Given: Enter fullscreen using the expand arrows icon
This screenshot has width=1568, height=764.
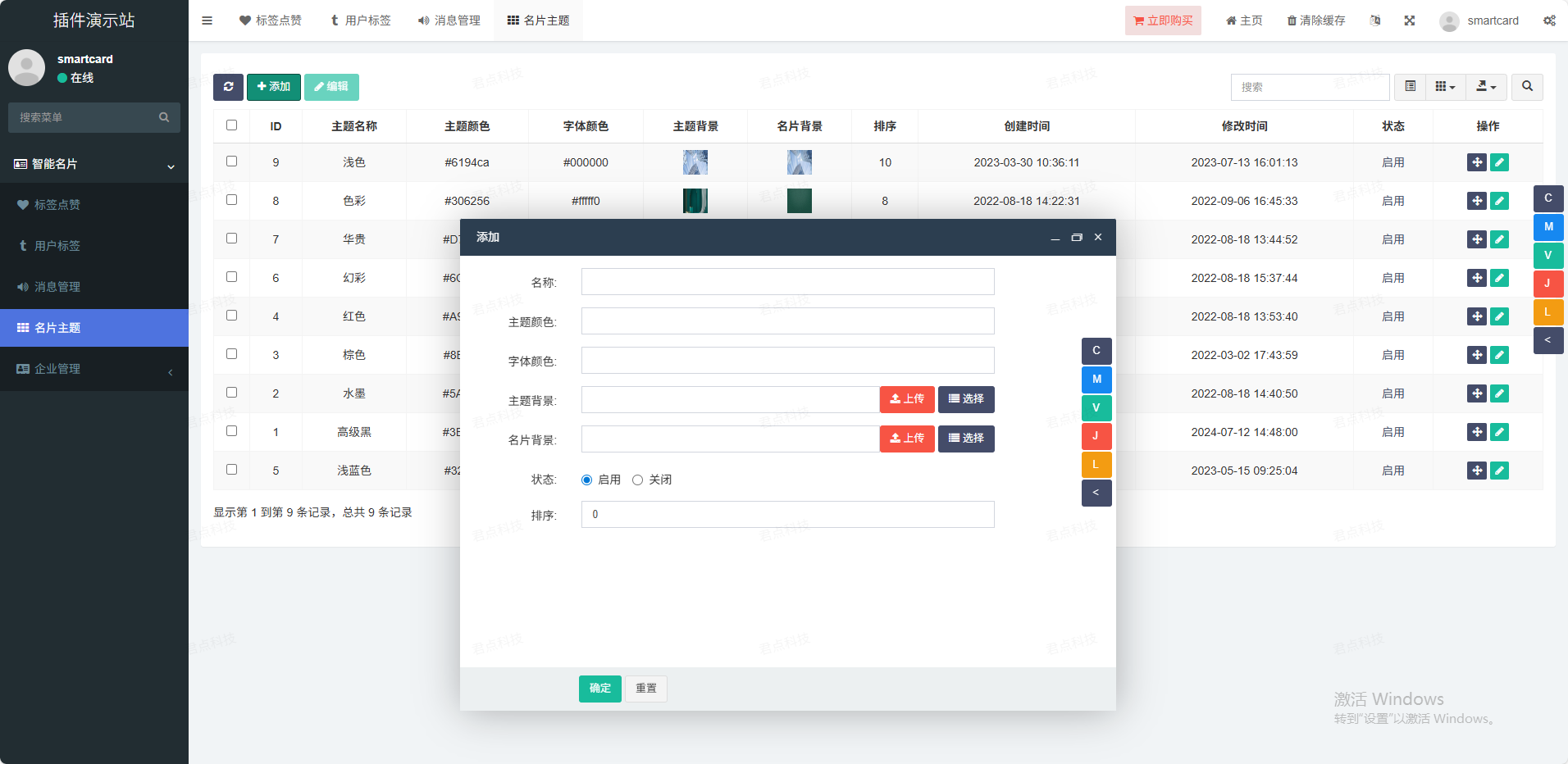Looking at the screenshot, I should tap(1409, 20).
